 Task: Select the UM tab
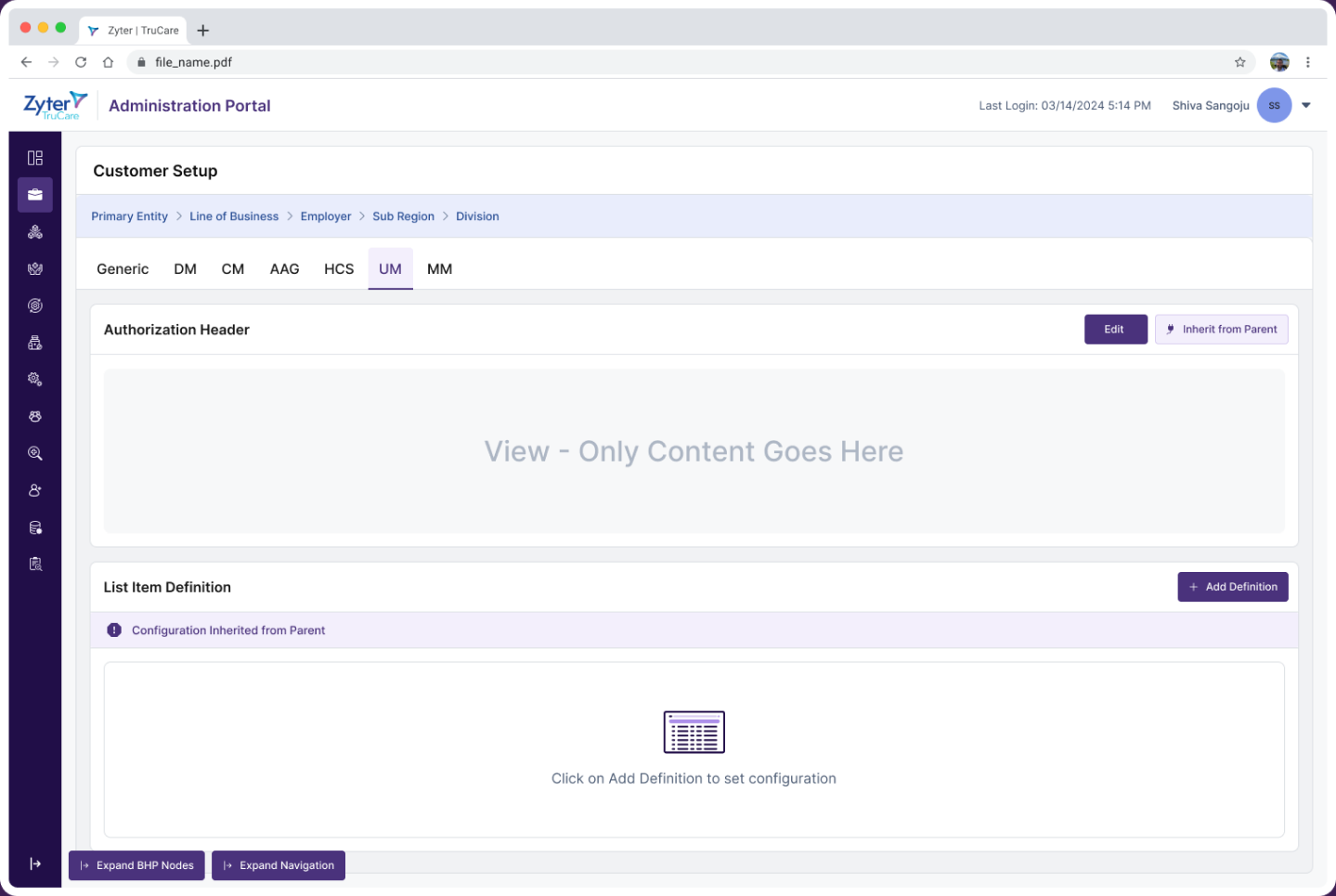coord(391,268)
